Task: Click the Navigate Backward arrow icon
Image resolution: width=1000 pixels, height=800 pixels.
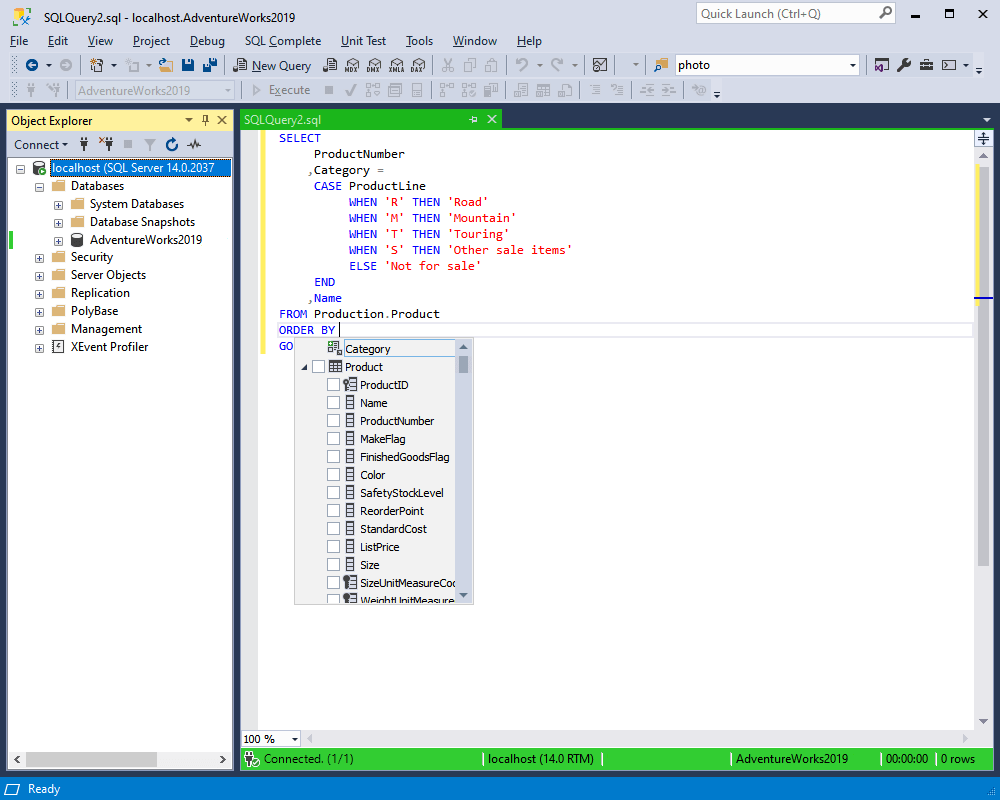Action: point(32,65)
